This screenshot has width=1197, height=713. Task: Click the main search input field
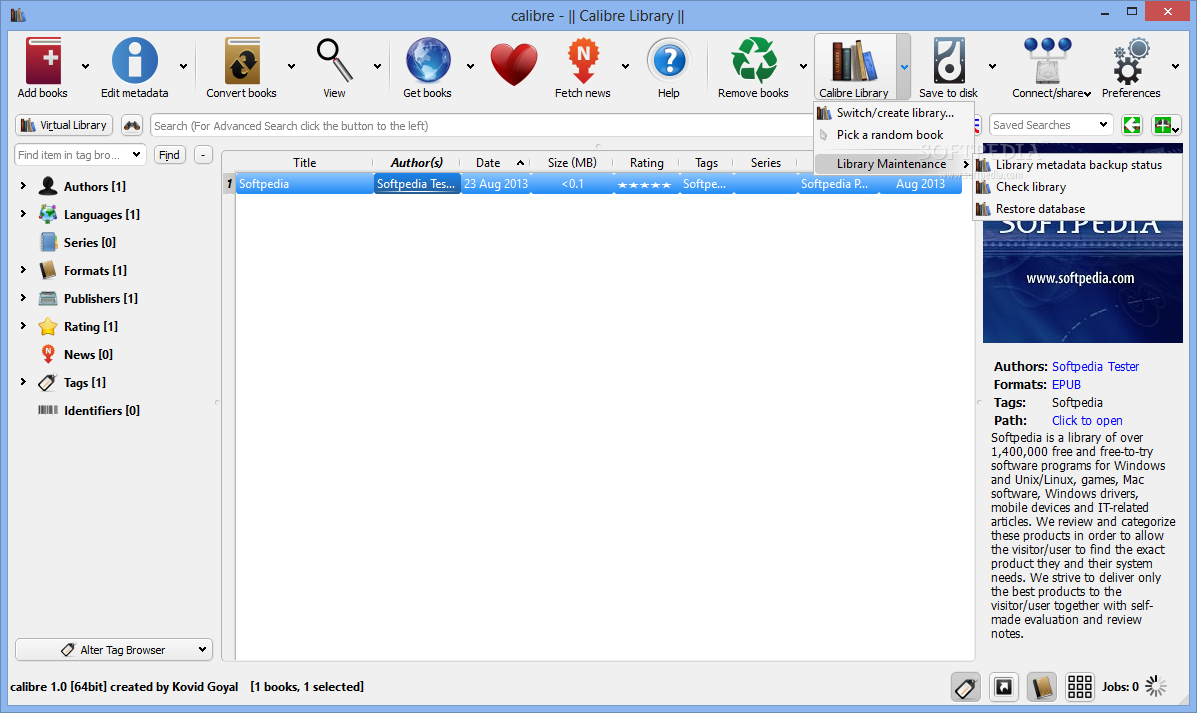(481, 126)
